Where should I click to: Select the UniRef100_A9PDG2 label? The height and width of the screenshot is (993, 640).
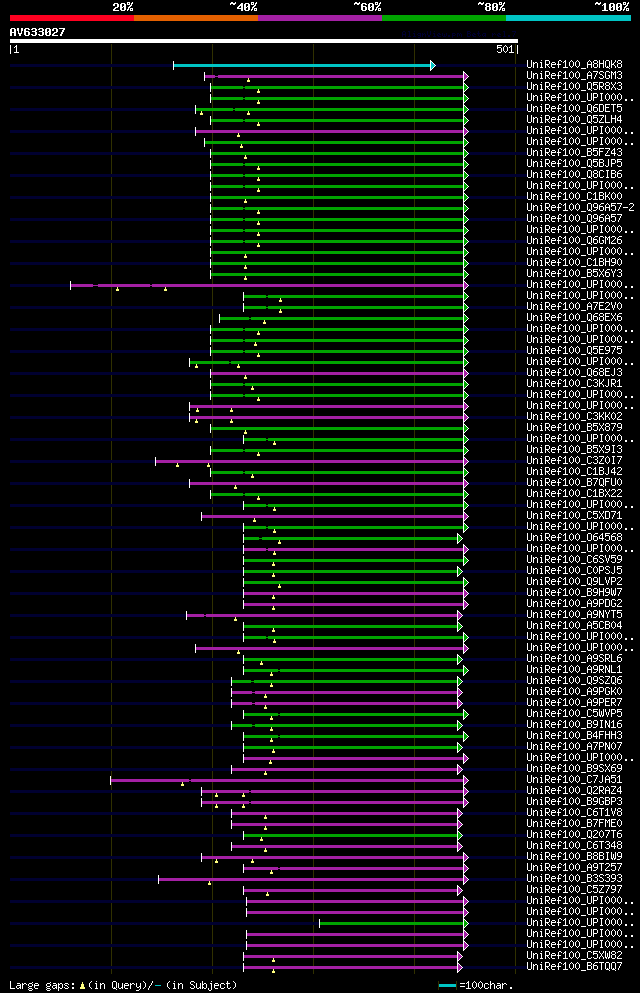[x=574, y=604]
